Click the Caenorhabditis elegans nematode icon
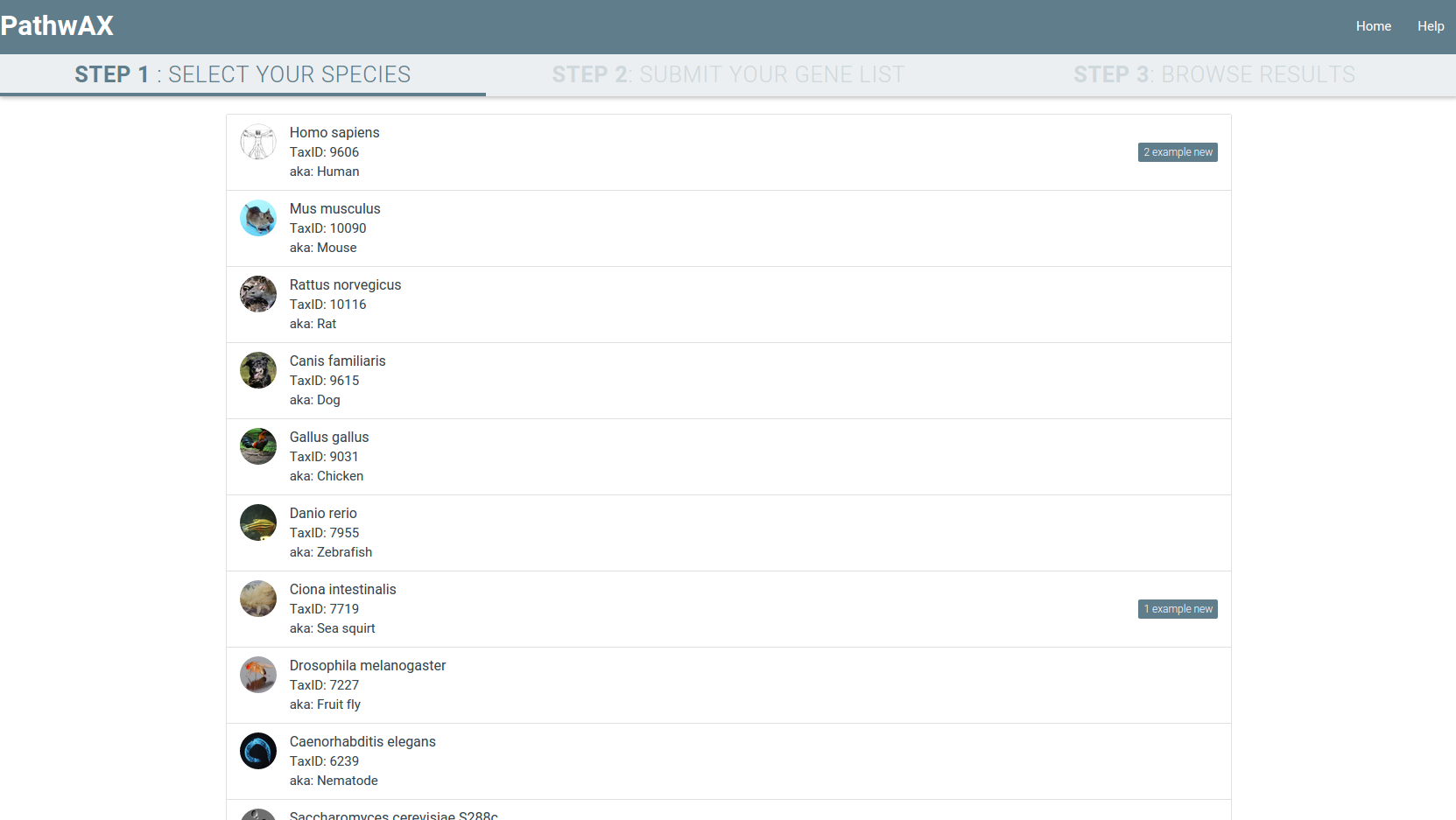The width and height of the screenshot is (1456, 820). pos(258,751)
